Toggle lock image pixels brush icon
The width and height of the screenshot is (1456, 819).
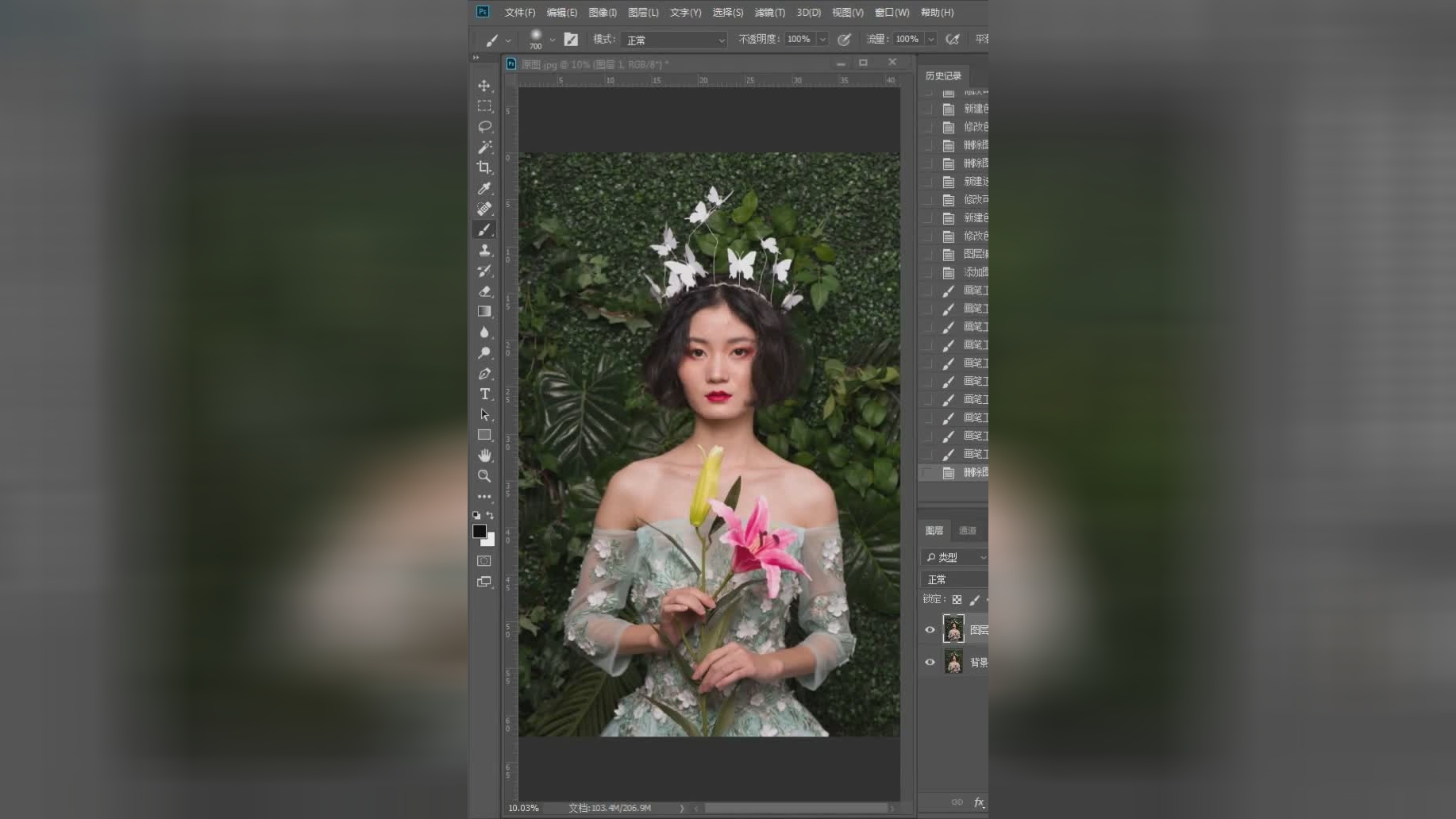974,600
